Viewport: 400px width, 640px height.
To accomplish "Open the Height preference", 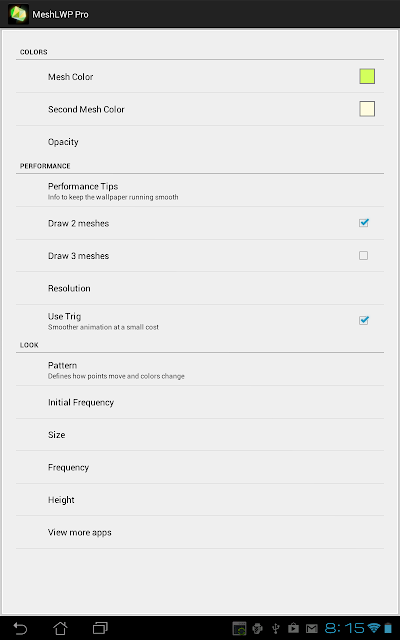I will tap(200, 500).
